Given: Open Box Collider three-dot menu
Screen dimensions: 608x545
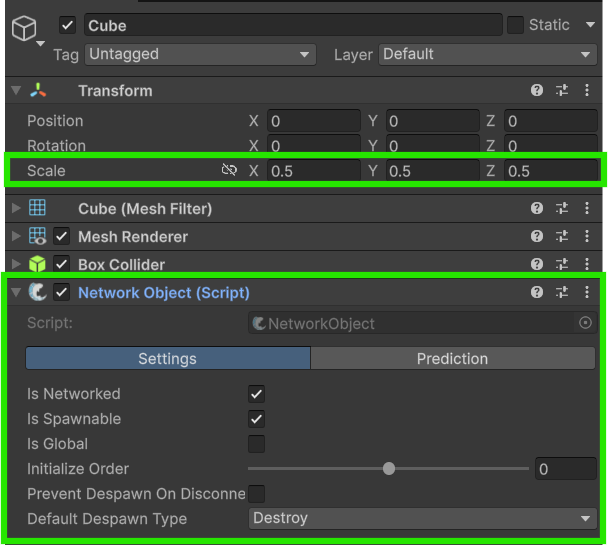Looking at the screenshot, I should pos(587,264).
